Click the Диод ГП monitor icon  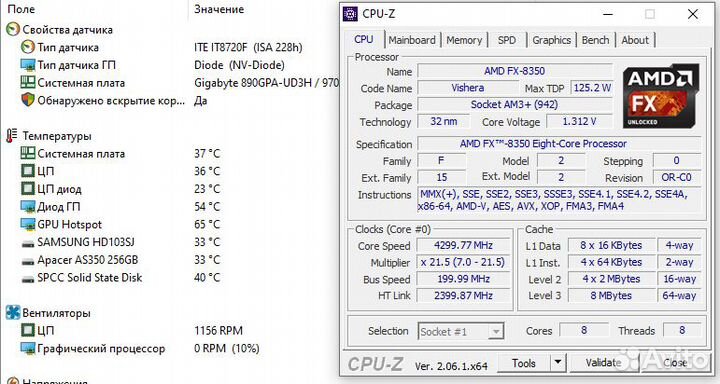pos(28,207)
